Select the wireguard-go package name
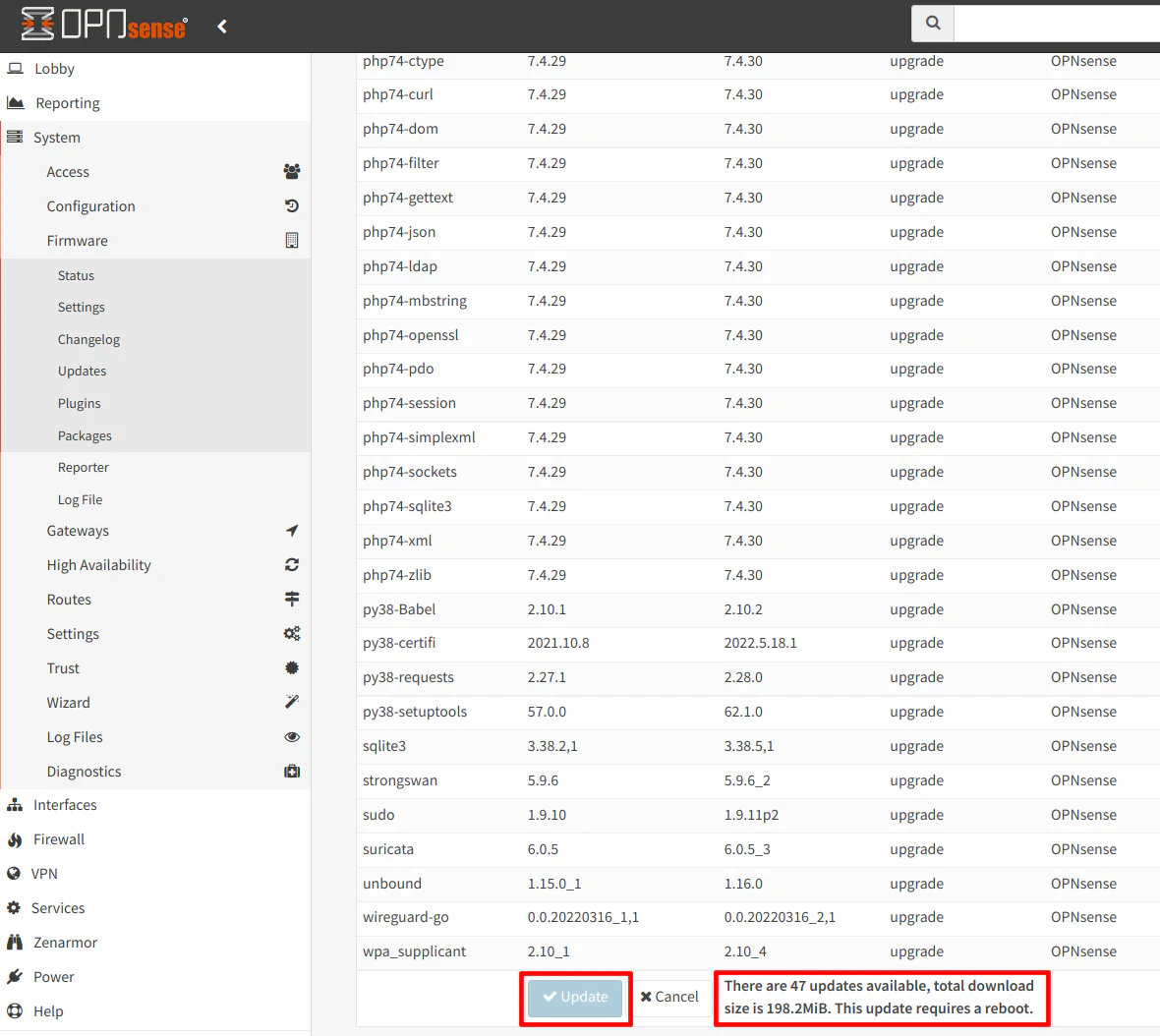The height and width of the screenshot is (1036, 1160). (405, 918)
